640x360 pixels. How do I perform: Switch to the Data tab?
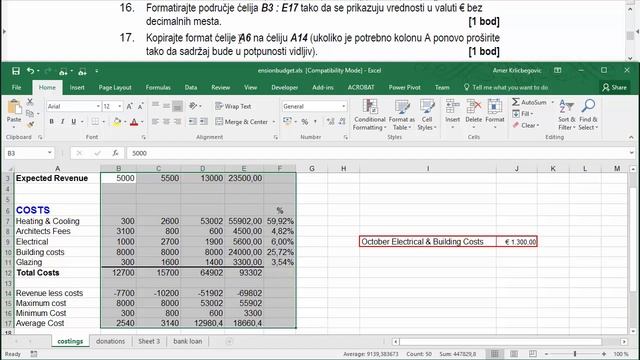point(191,87)
